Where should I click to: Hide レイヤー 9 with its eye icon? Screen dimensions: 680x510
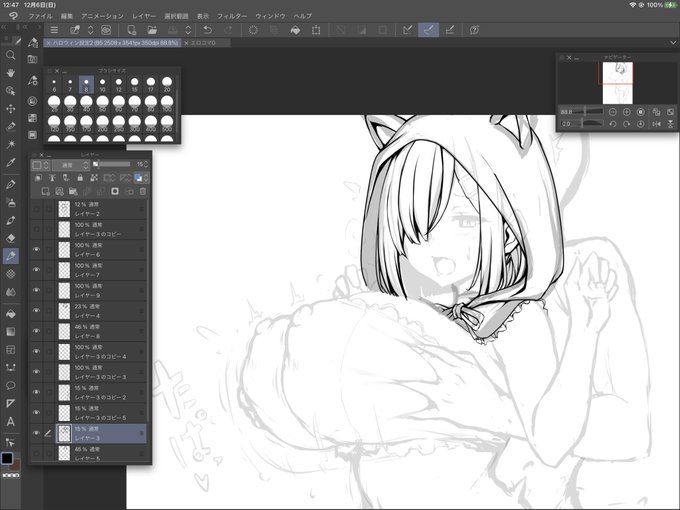pyautogui.click(x=36, y=290)
